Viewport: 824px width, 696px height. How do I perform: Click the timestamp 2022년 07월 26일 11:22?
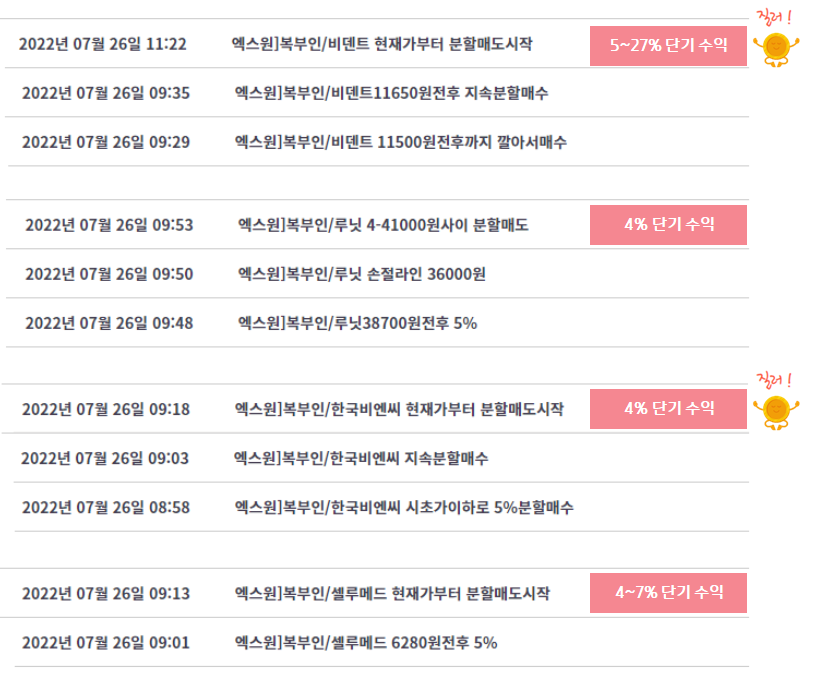coord(103,44)
